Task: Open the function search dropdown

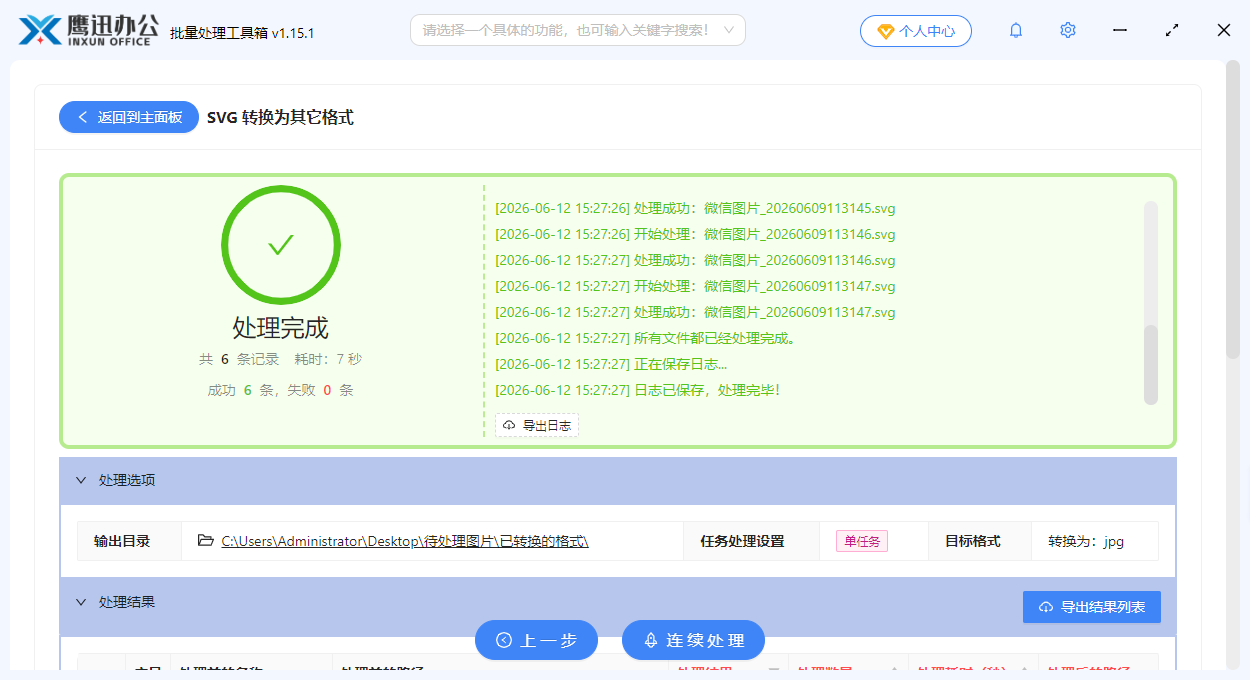Action: [x=578, y=30]
